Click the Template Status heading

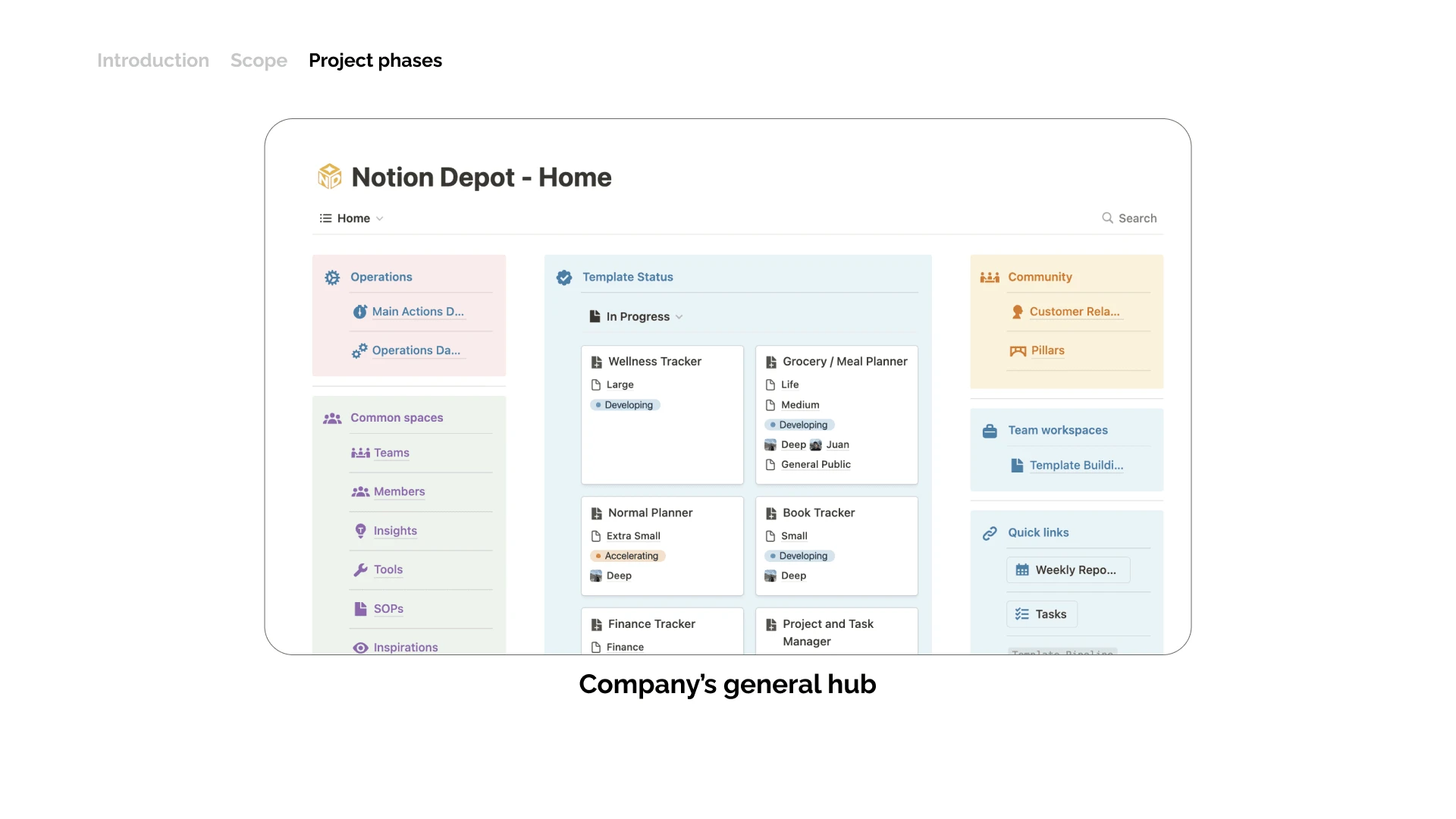628,278
